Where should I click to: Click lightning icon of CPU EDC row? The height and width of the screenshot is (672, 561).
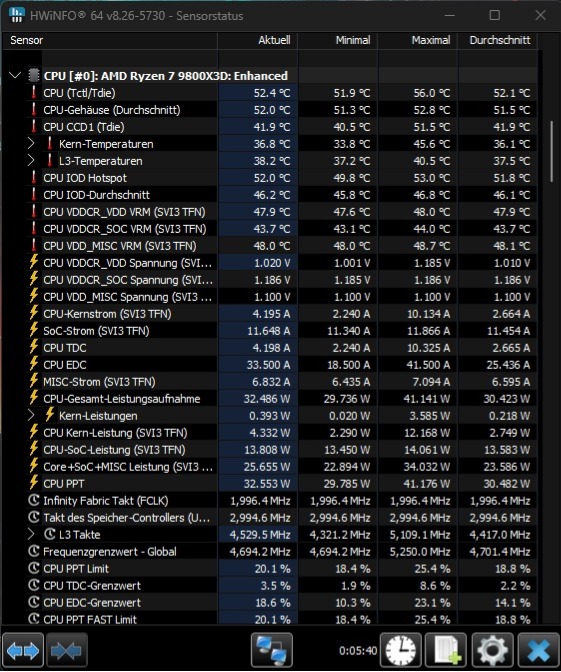33,364
